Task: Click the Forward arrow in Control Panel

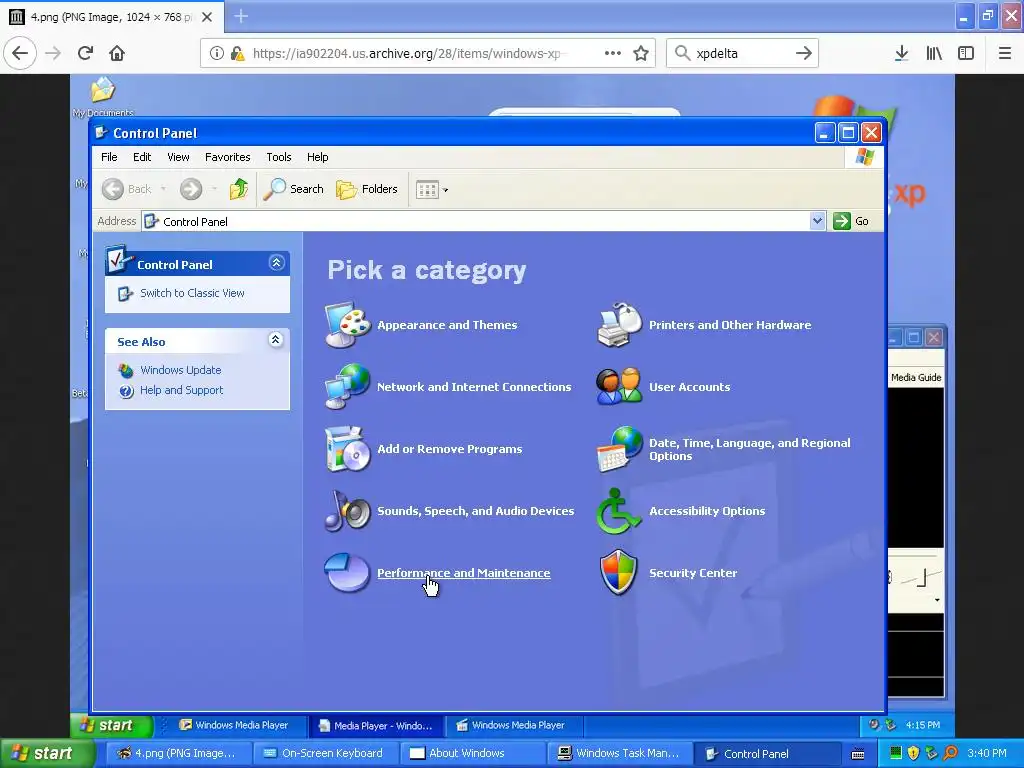Action: coord(191,189)
